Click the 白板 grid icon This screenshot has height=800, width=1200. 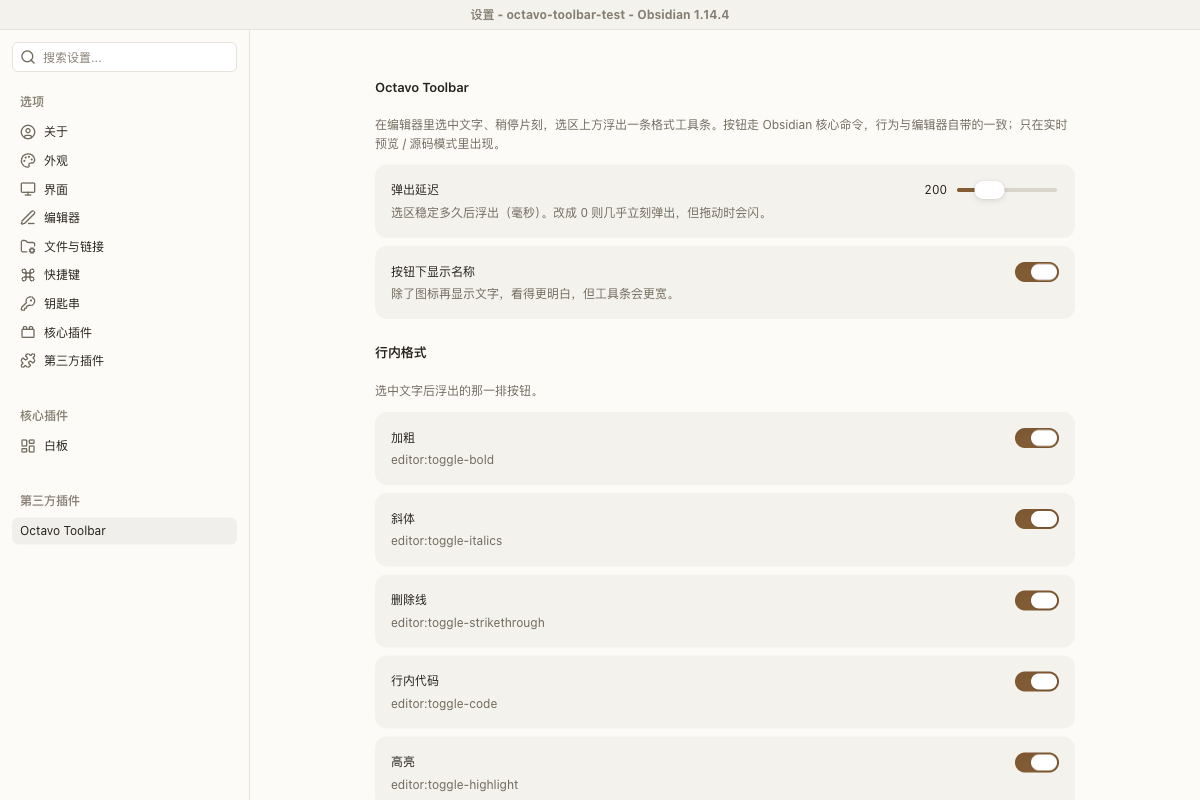(x=28, y=446)
